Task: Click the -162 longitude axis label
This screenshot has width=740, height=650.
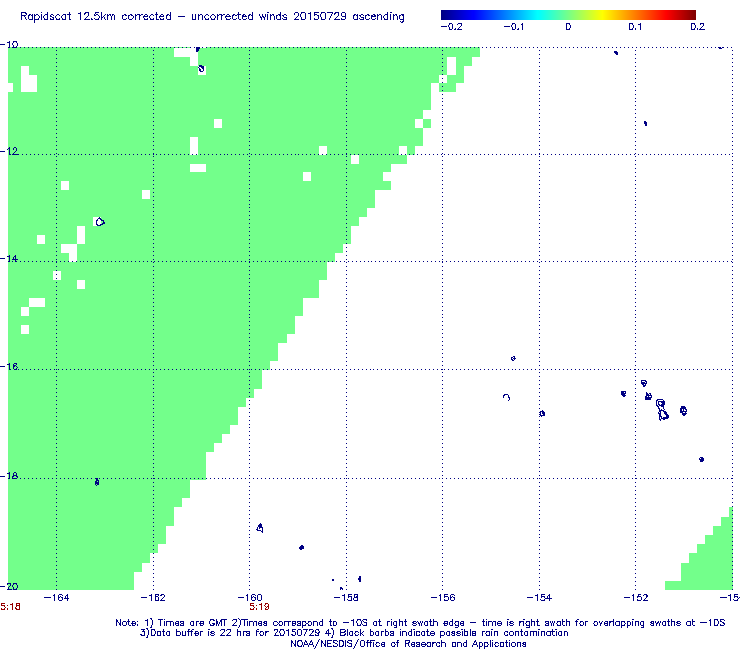Action: [x=153, y=598]
